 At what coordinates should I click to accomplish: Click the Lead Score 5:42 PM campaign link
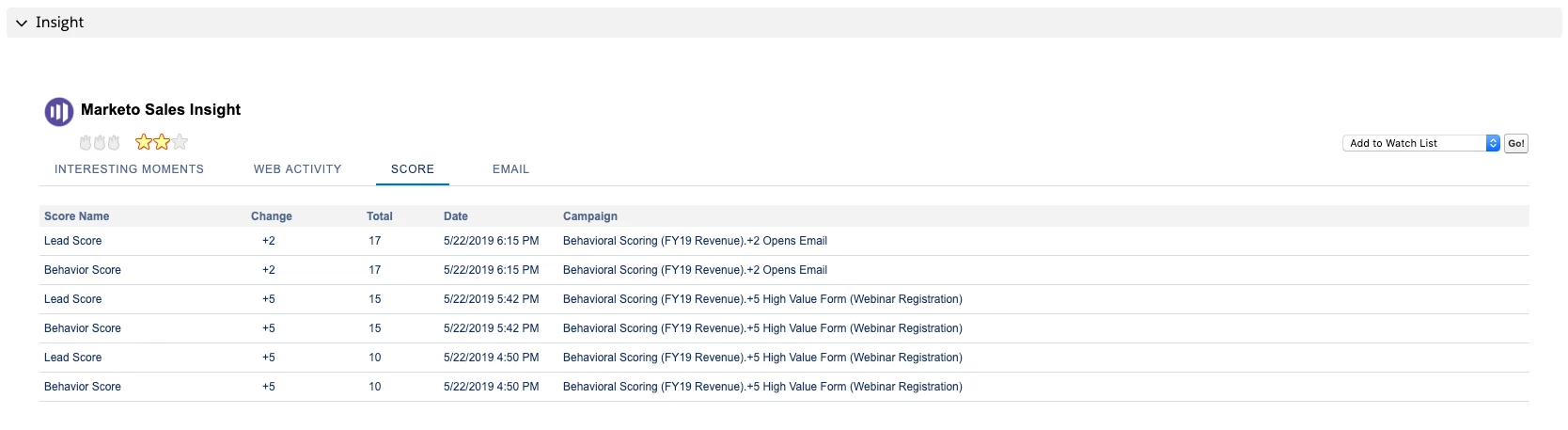[x=762, y=299]
